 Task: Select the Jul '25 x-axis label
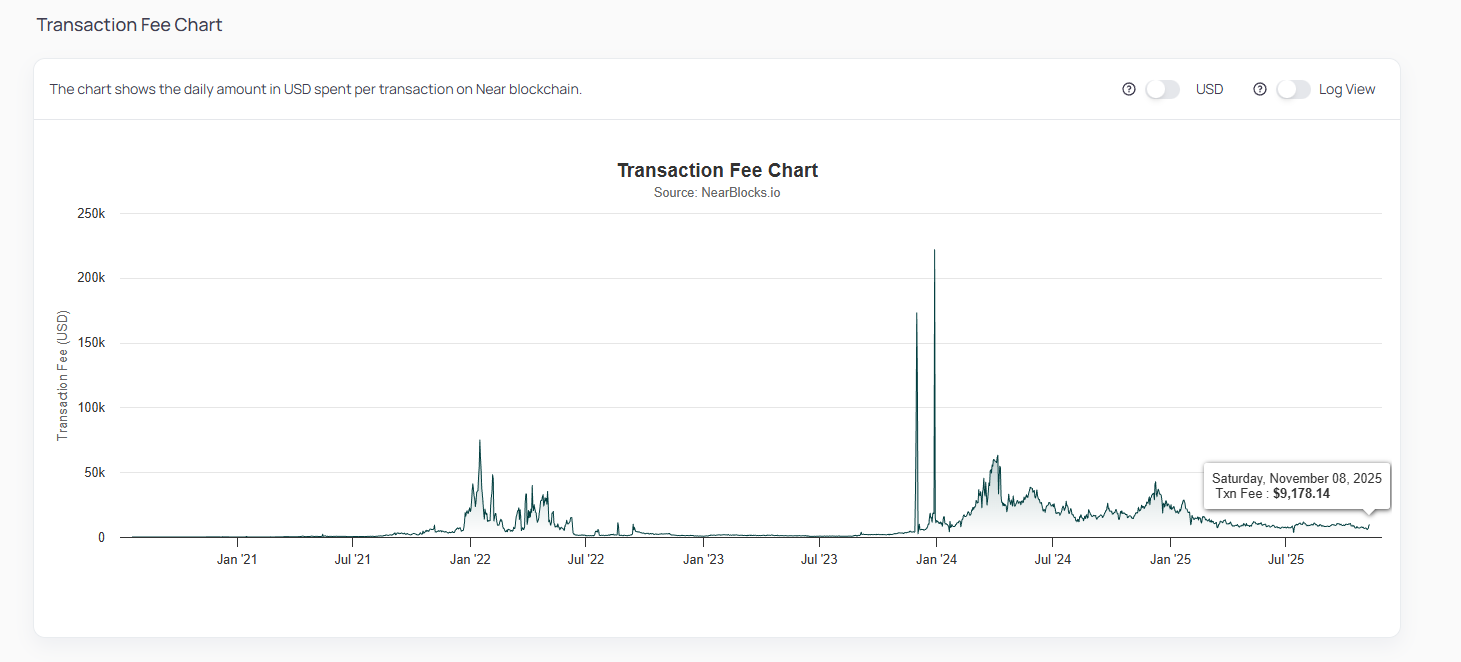coord(1285,559)
